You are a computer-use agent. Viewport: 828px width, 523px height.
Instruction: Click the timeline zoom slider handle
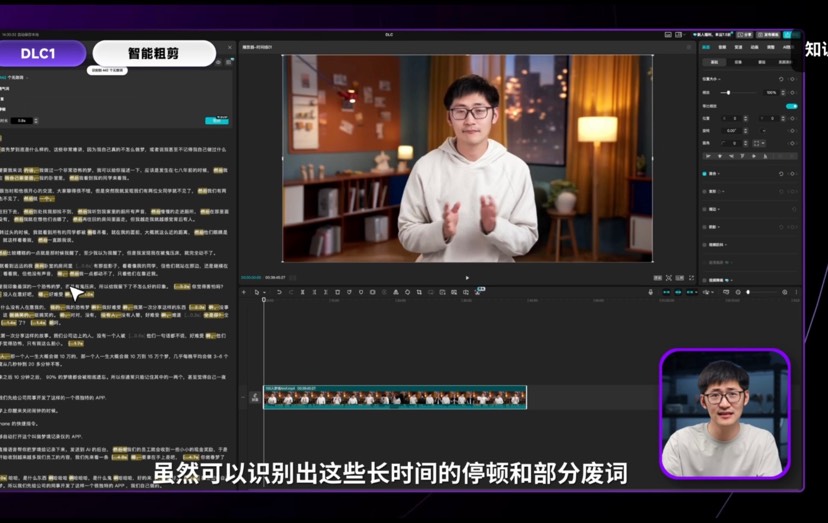coord(748,292)
